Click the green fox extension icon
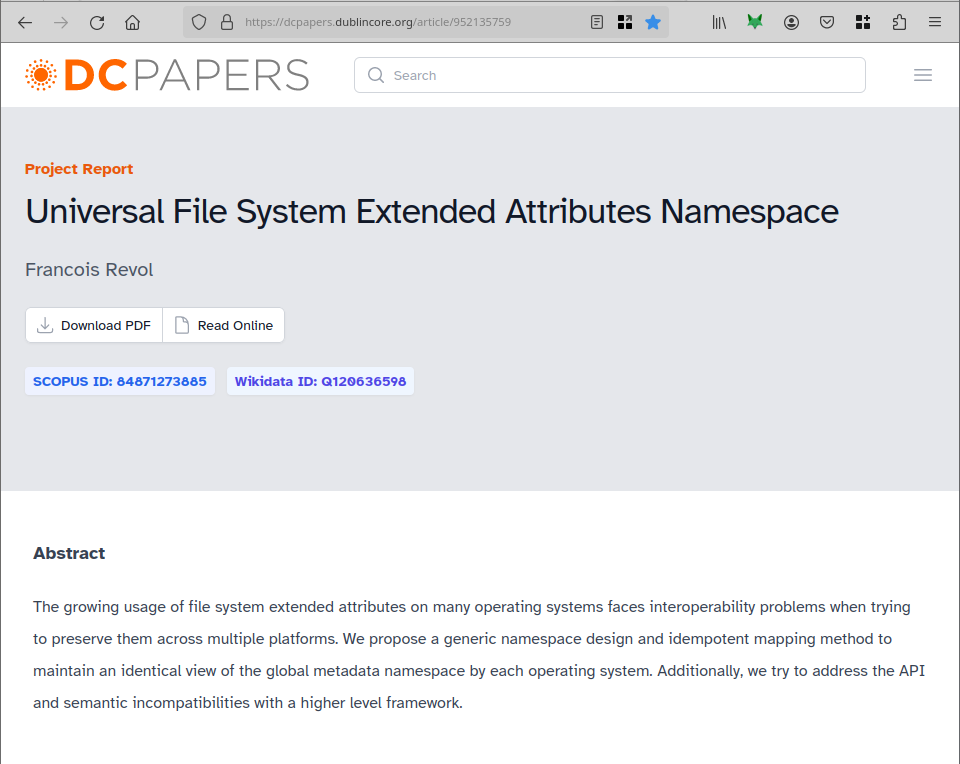Viewport: 960px width, 764px height. [755, 22]
